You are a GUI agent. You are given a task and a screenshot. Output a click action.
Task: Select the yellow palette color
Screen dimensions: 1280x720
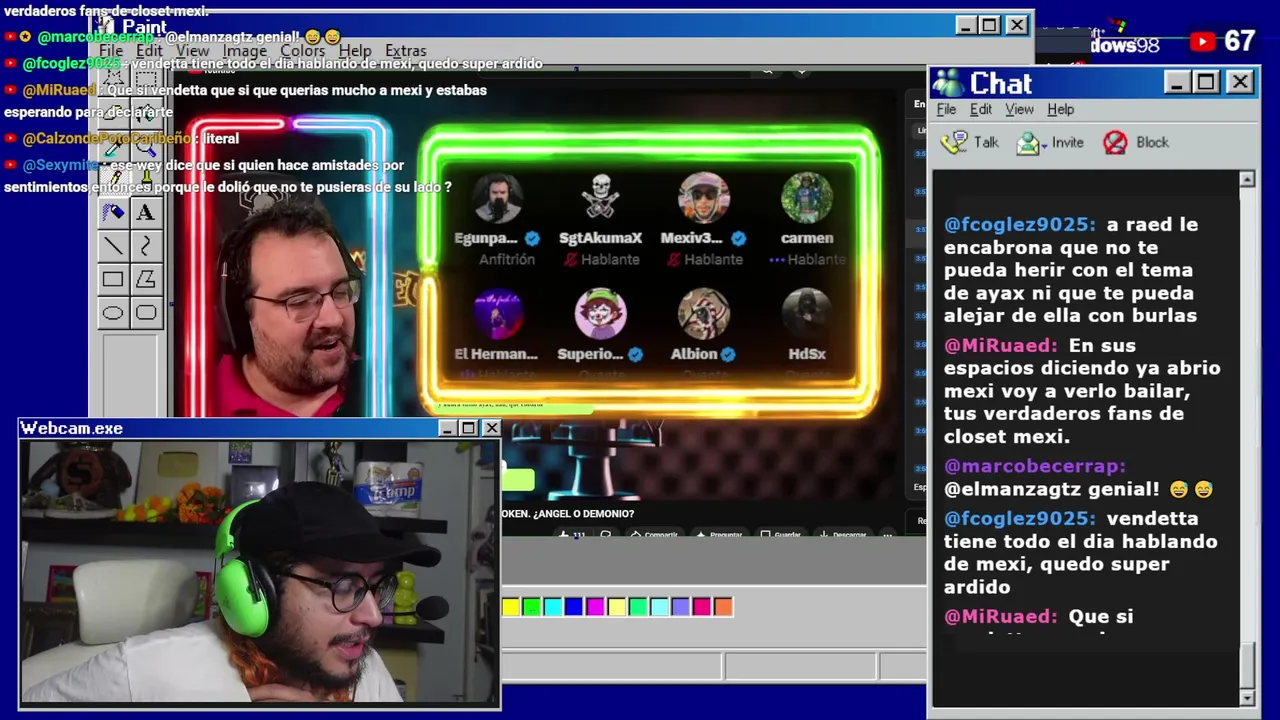click(x=510, y=606)
